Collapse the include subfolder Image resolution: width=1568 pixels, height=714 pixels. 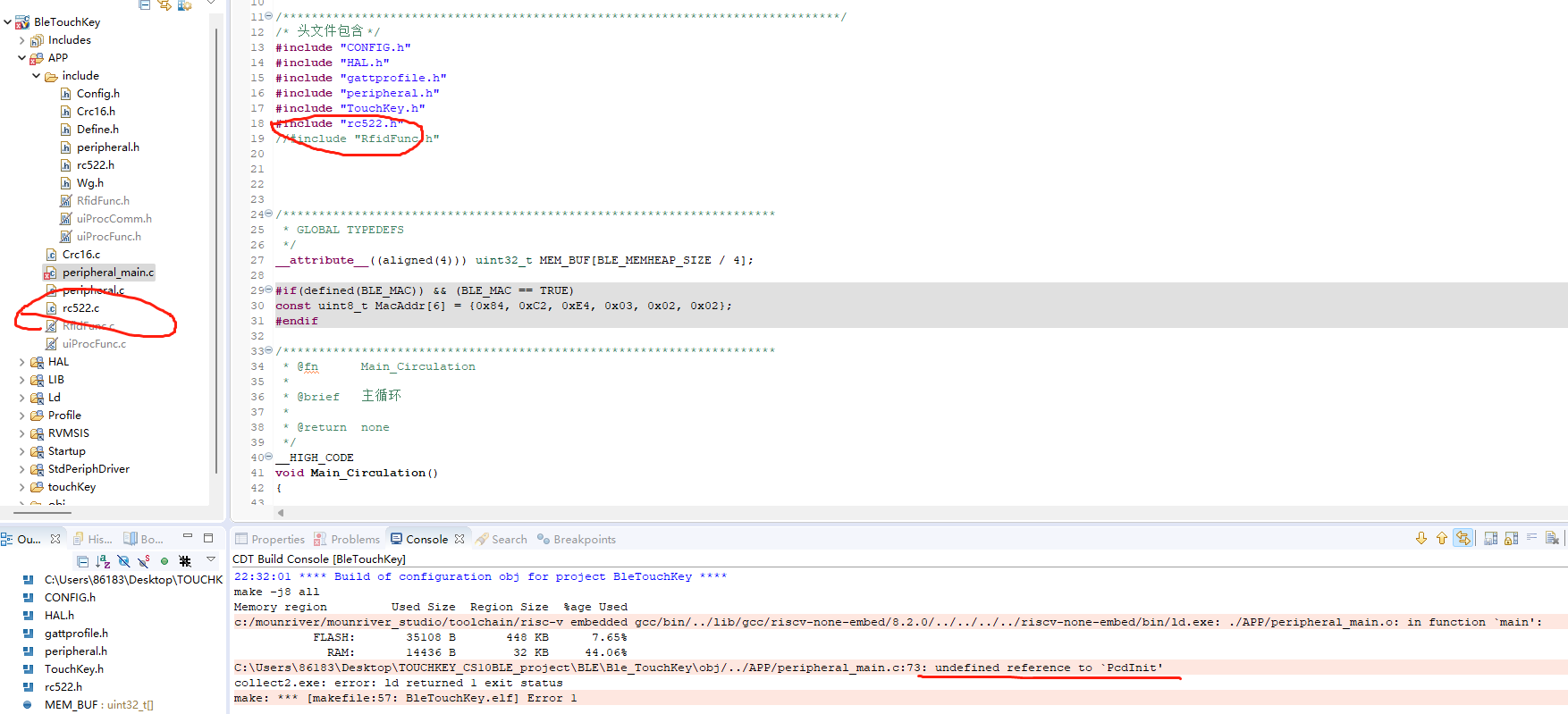coord(37,75)
